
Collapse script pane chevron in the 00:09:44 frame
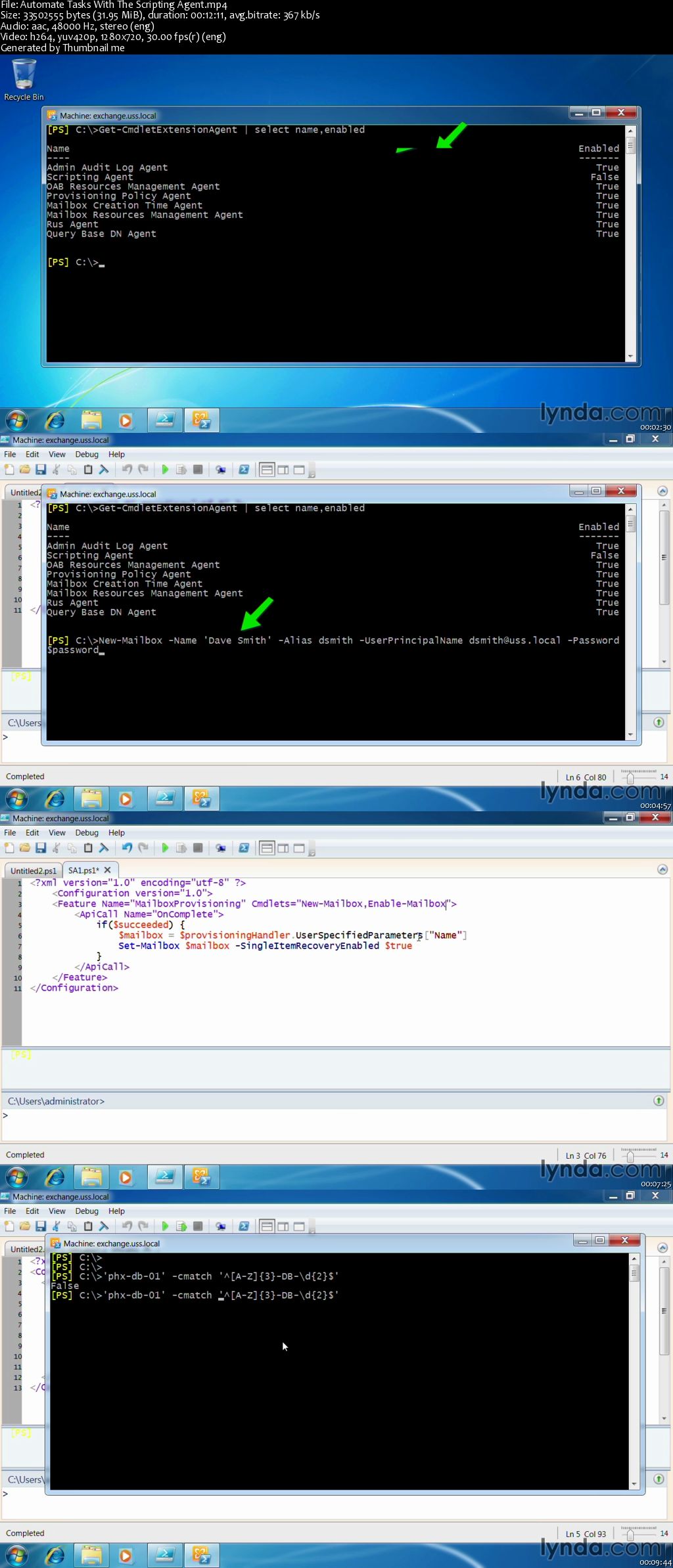pyautogui.click(x=662, y=1247)
